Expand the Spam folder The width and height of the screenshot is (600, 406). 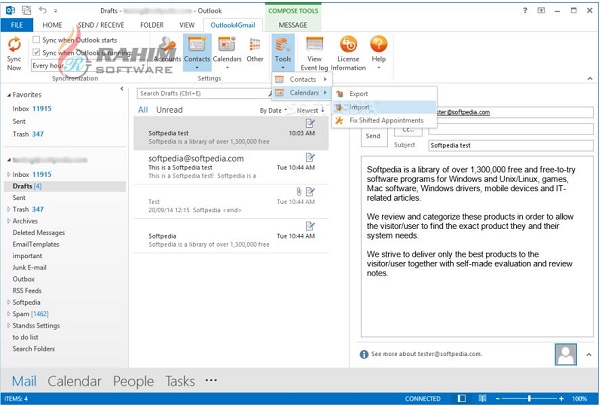[x=8, y=314]
